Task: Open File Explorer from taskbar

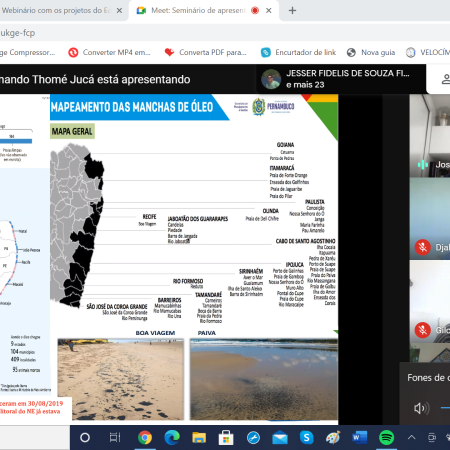Action: (199, 437)
